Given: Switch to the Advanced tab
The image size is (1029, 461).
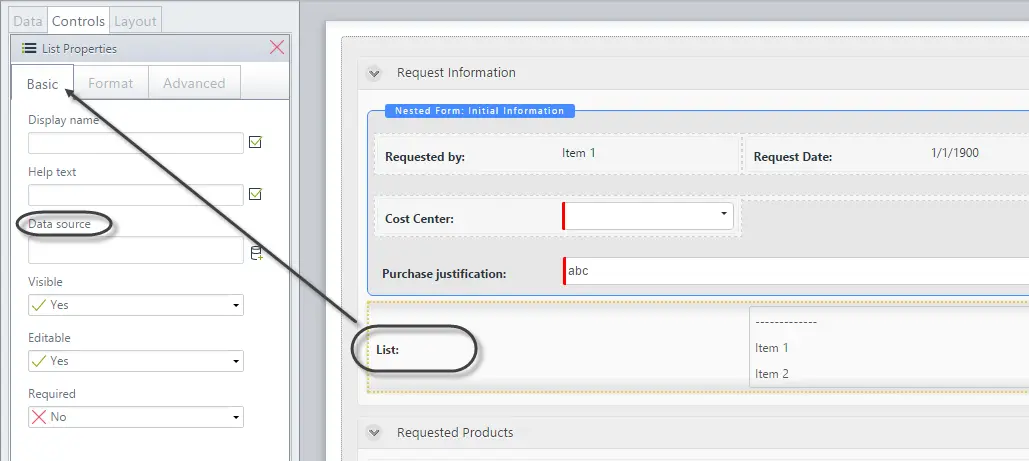Looking at the screenshot, I should point(194,83).
